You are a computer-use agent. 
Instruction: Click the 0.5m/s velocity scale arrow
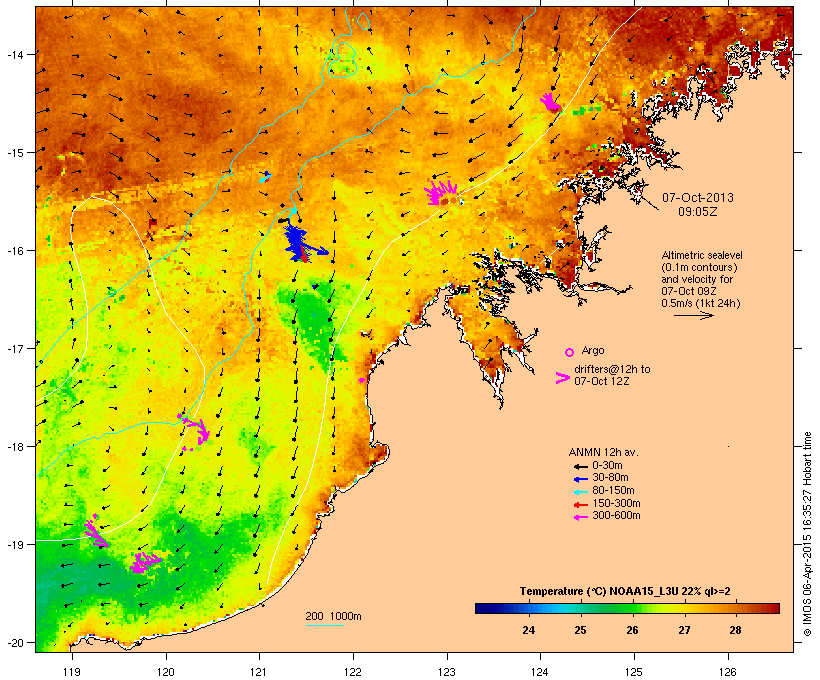(x=693, y=315)
